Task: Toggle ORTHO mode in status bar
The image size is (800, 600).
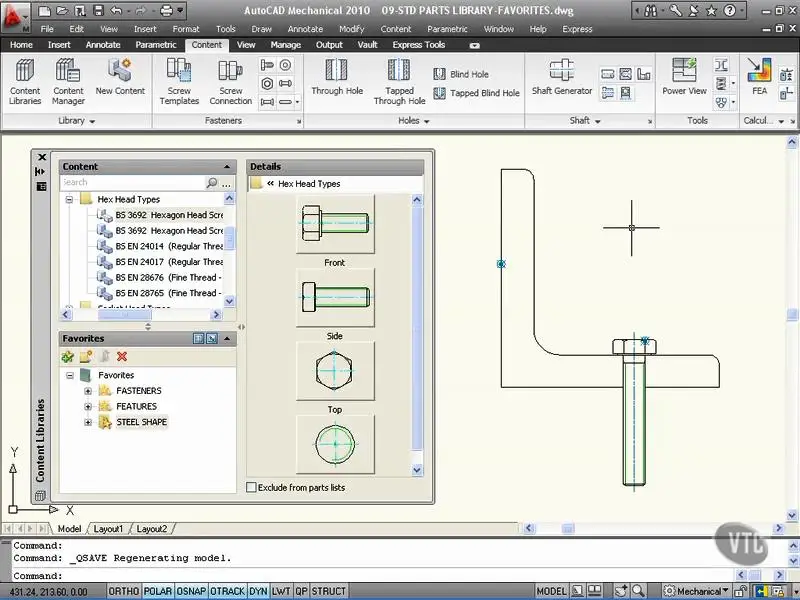Action: click(x=123, y=591)
